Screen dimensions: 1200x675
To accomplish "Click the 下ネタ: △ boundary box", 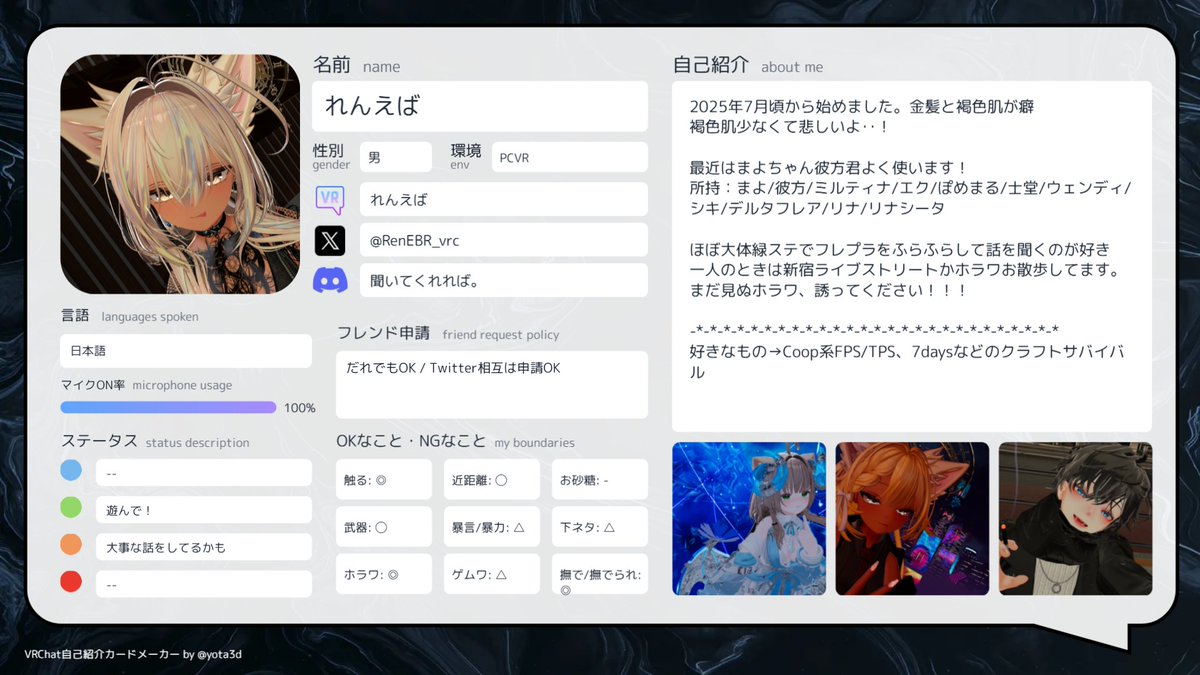I will click(x=600, y=526).
